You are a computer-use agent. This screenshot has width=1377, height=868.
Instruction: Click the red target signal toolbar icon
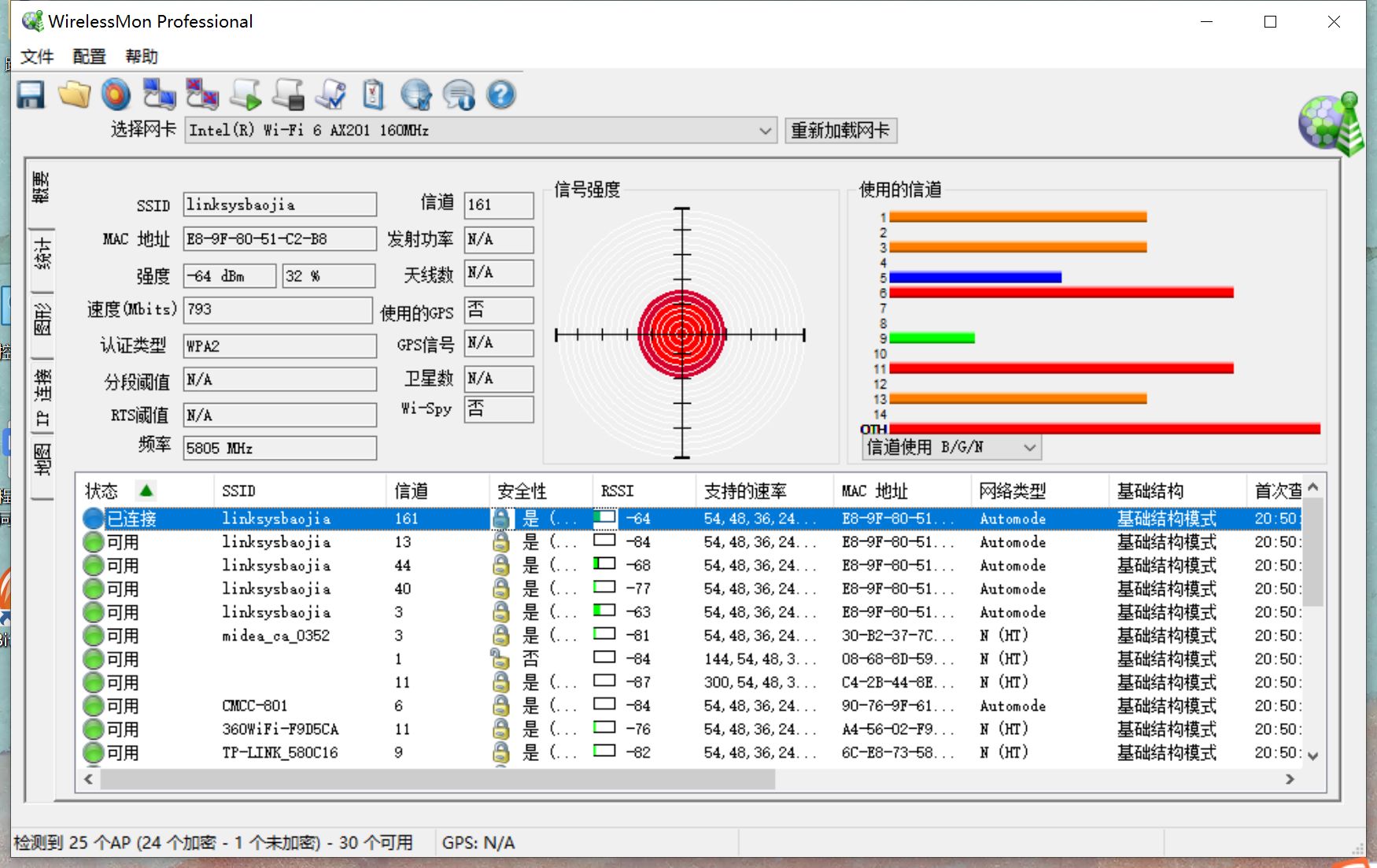coord(116,95)
